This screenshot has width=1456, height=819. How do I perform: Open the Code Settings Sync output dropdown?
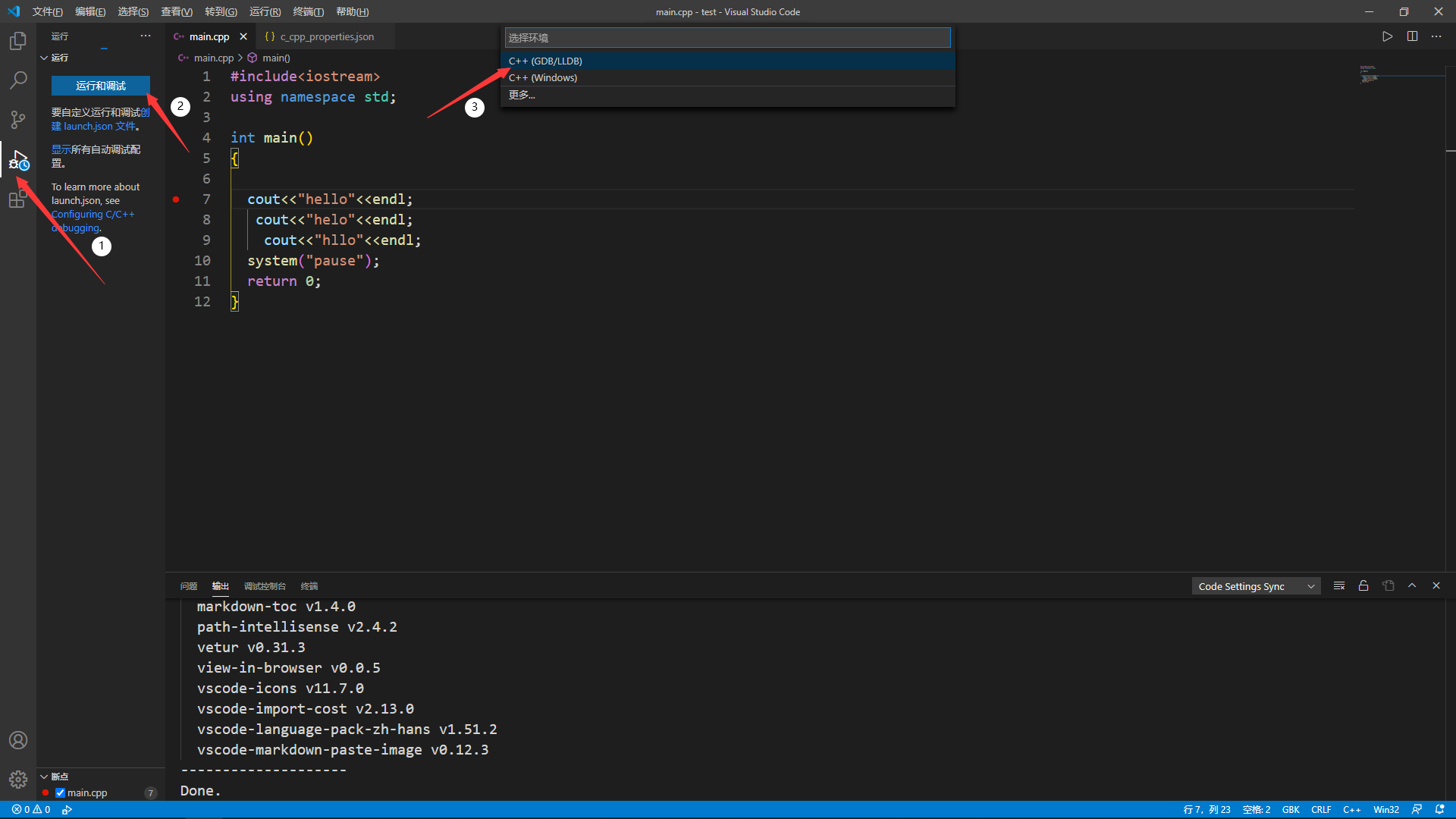[x=1256, y=586]
